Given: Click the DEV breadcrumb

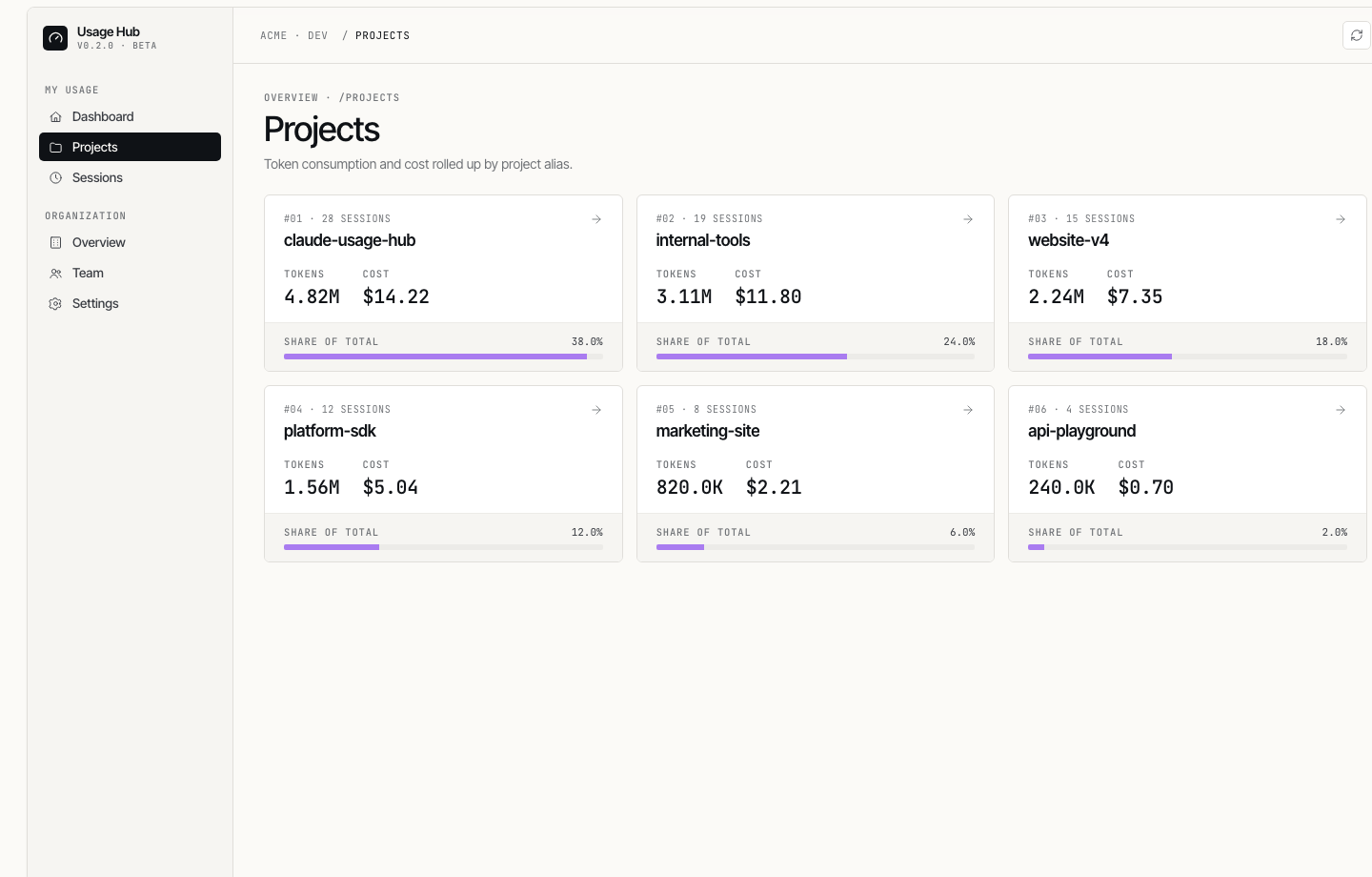Looking at the screenshot, I should 318,36.
